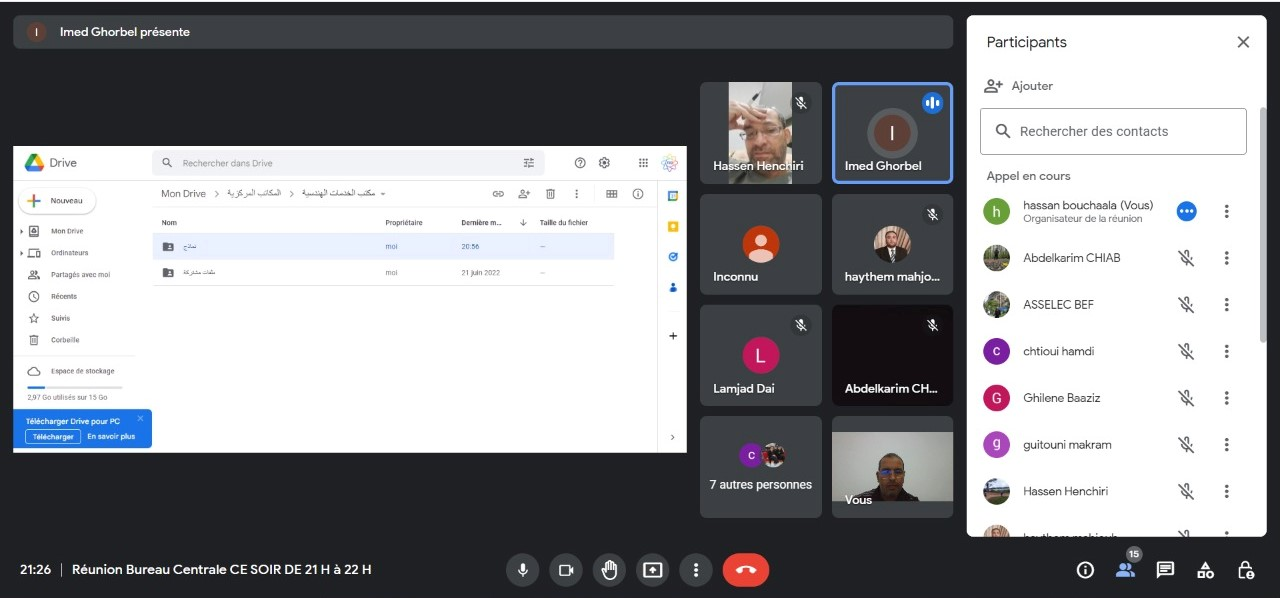This screenshot has width=1280, height=598.
Task: Select Hassen Henchiri's video tile
Action: point(761,133)
